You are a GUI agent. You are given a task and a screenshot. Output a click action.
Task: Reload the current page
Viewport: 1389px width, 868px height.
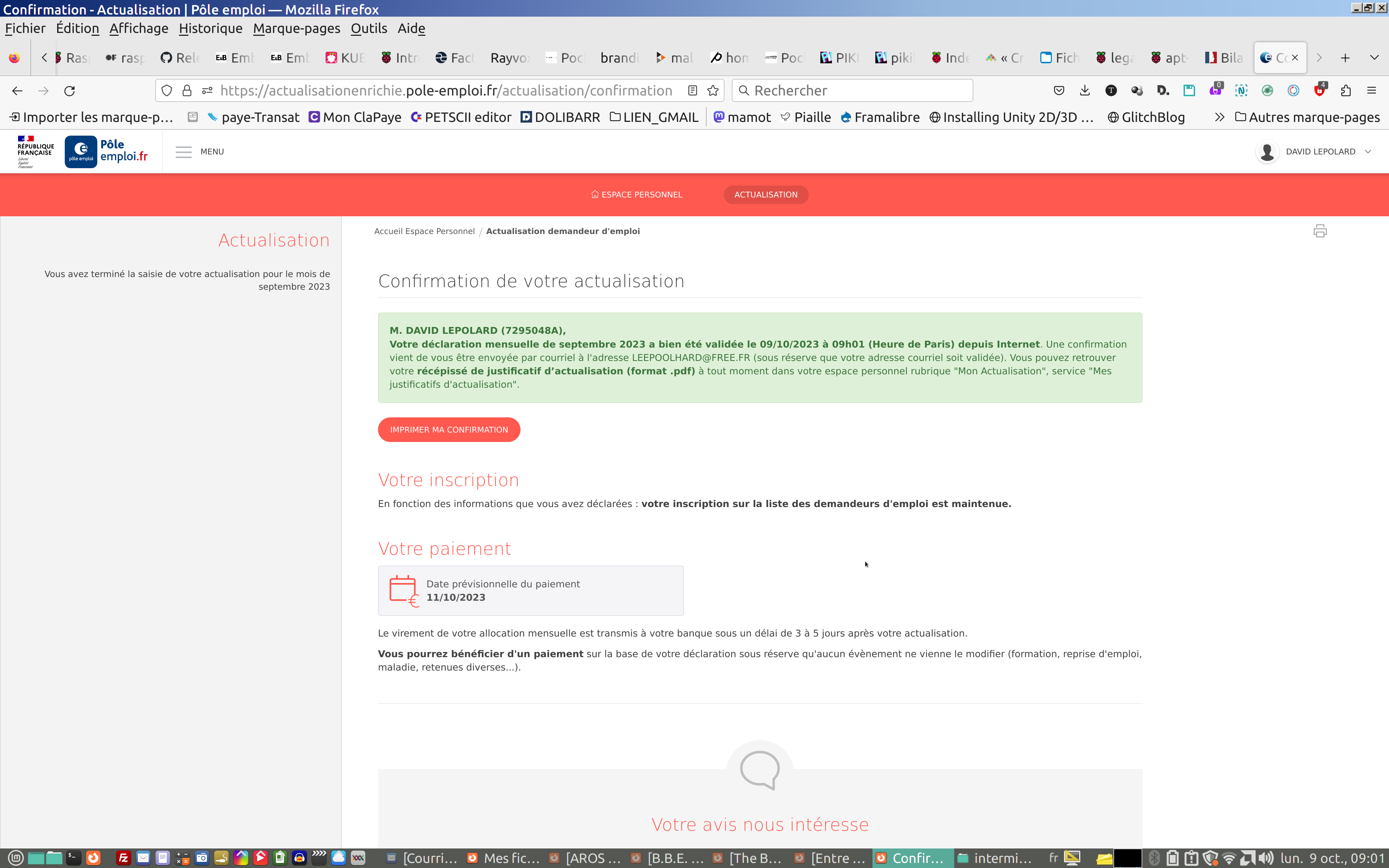click(x=69, y=91)
